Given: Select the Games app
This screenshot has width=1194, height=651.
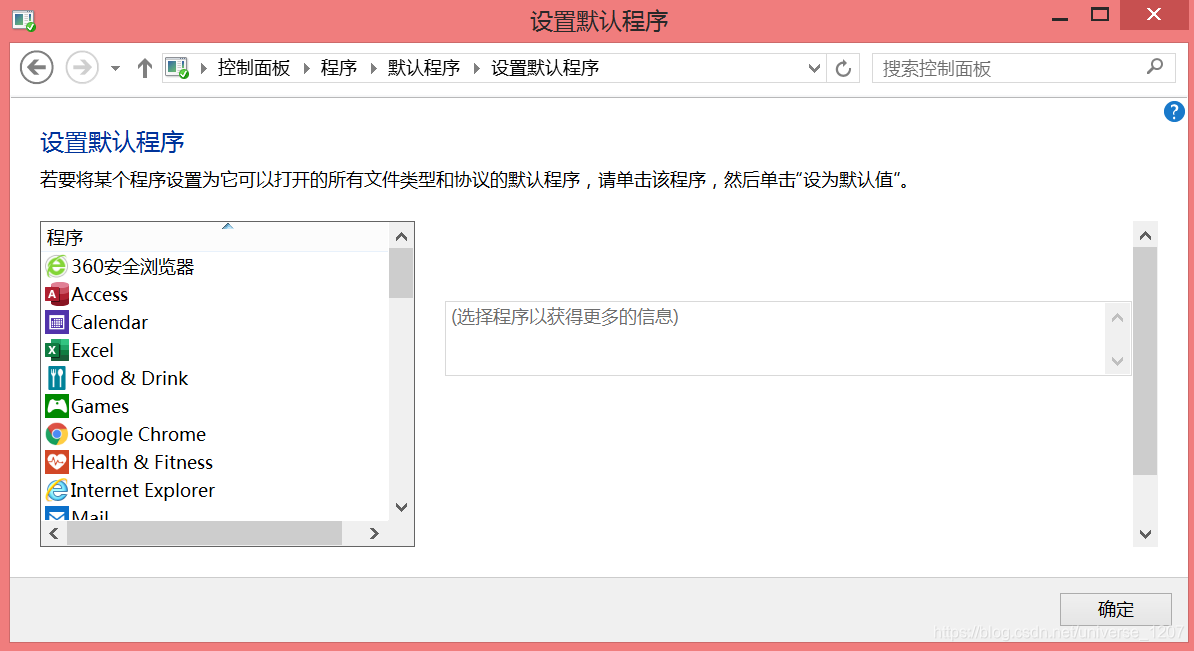Looking at the screenshot, I should (x=99, y=406).
